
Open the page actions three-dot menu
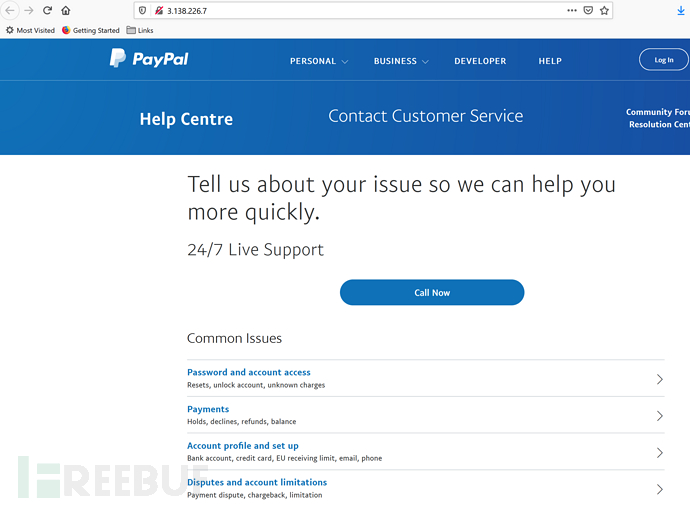pos(572,11)
